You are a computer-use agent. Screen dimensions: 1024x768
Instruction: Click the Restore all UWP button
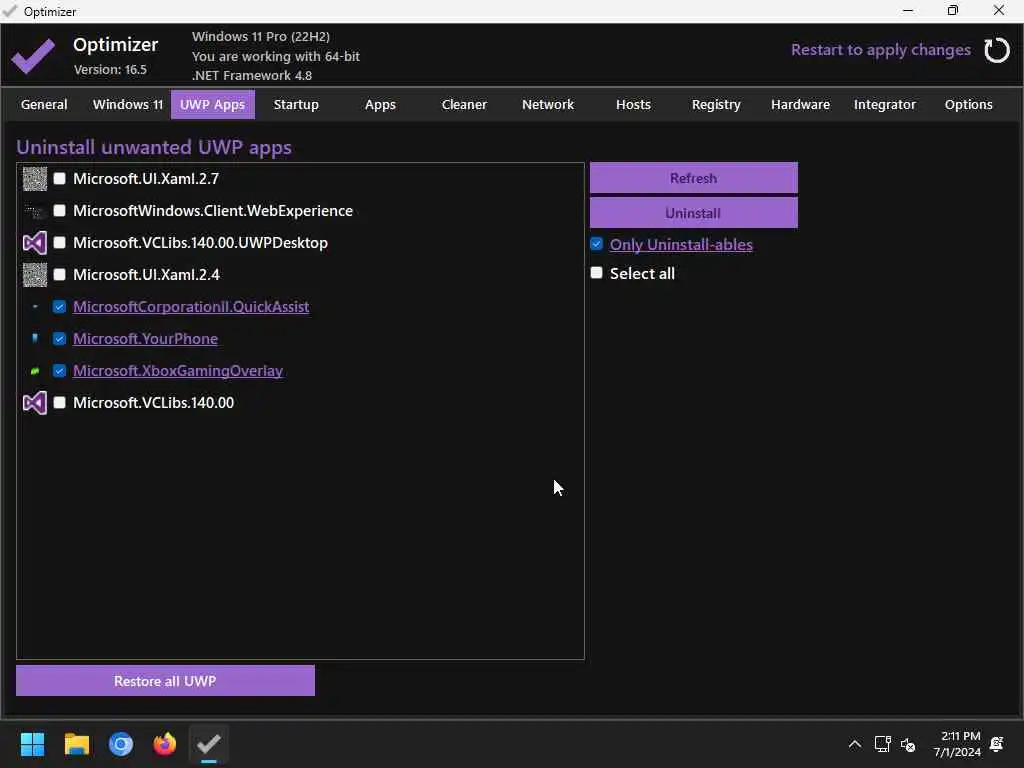[x=165, y=681]
